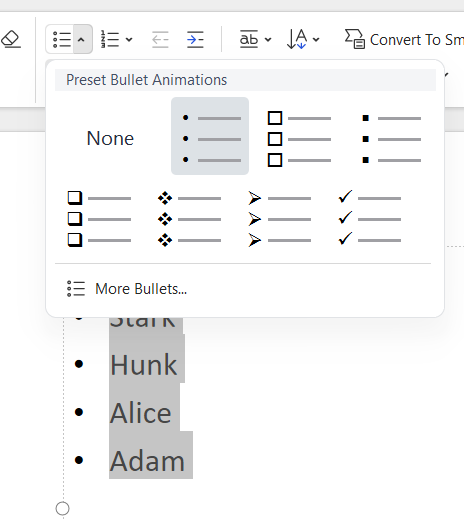Expand the numbering dropdown arrow

[x=129, y=40]
